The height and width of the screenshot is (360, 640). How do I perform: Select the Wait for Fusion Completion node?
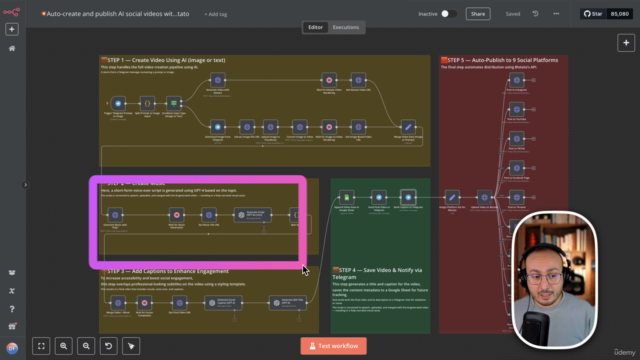pyautogui.click(x=144, y=303)
